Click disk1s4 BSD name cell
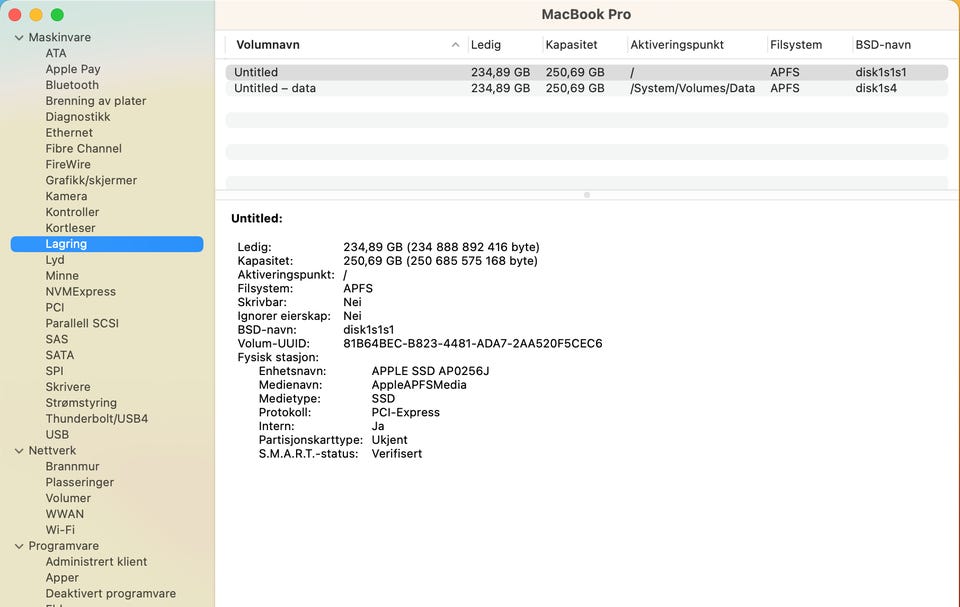This screenshot has height=607, width=960. pyautogui.click(x=876, y=88)
